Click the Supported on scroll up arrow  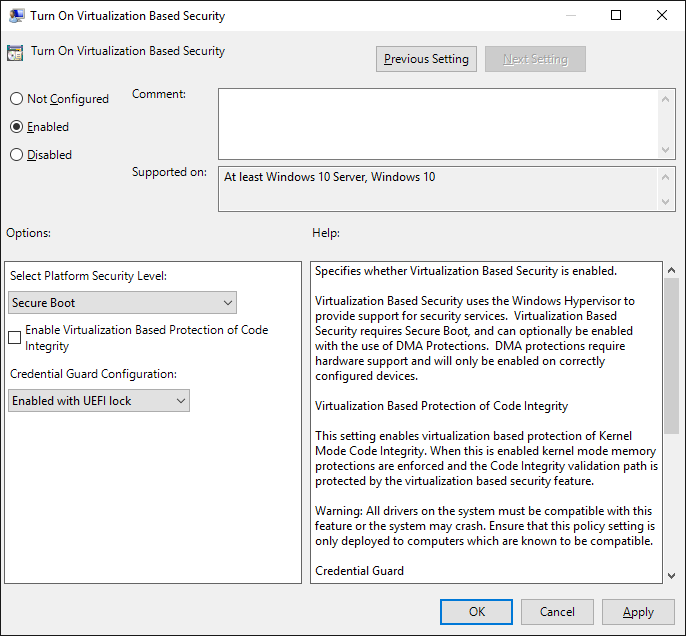point(667,176)
